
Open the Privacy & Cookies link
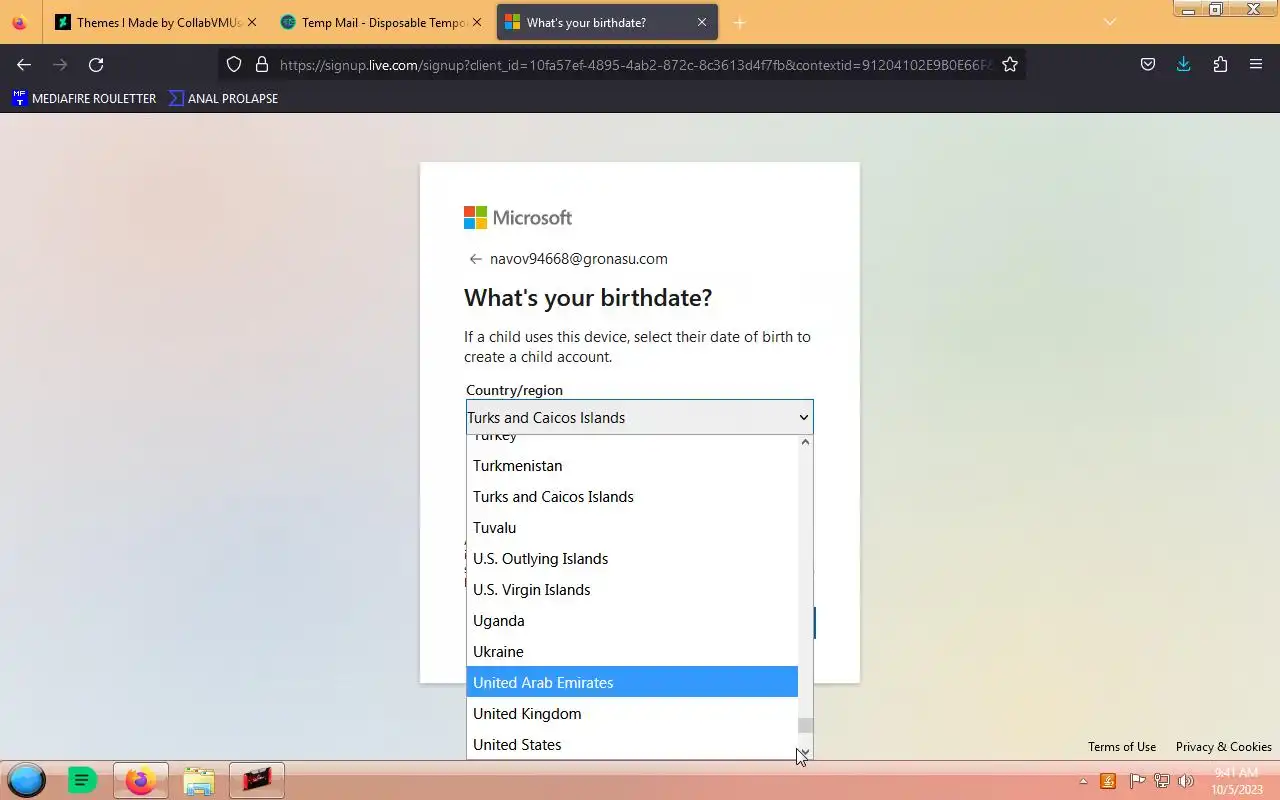click(1224, 747)
